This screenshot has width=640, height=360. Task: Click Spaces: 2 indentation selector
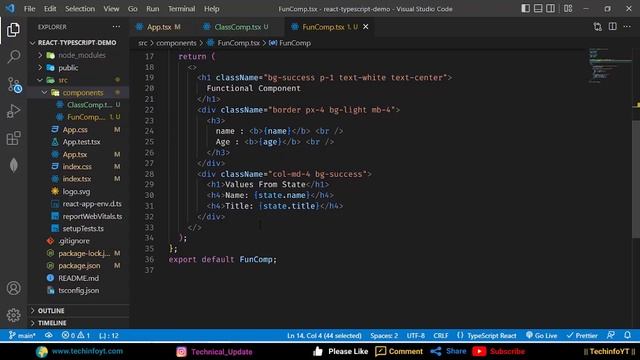point(384,336)
